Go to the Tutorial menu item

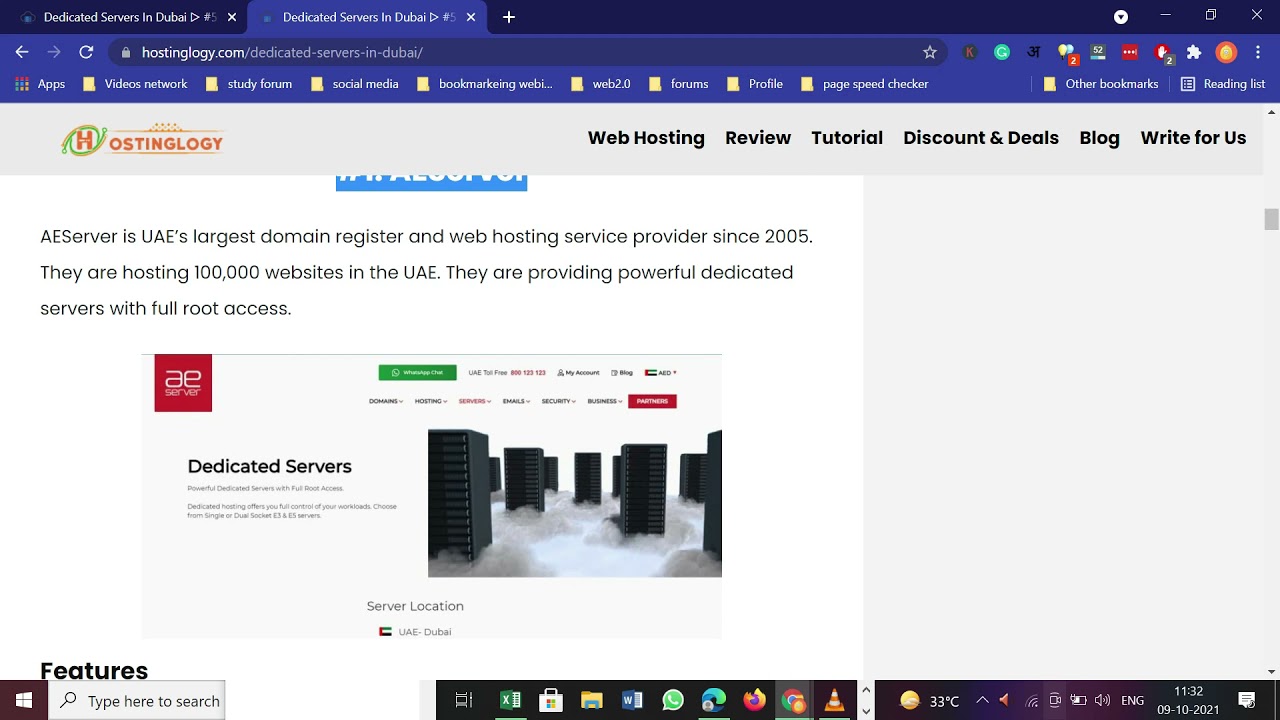click(x=847, y=138)
